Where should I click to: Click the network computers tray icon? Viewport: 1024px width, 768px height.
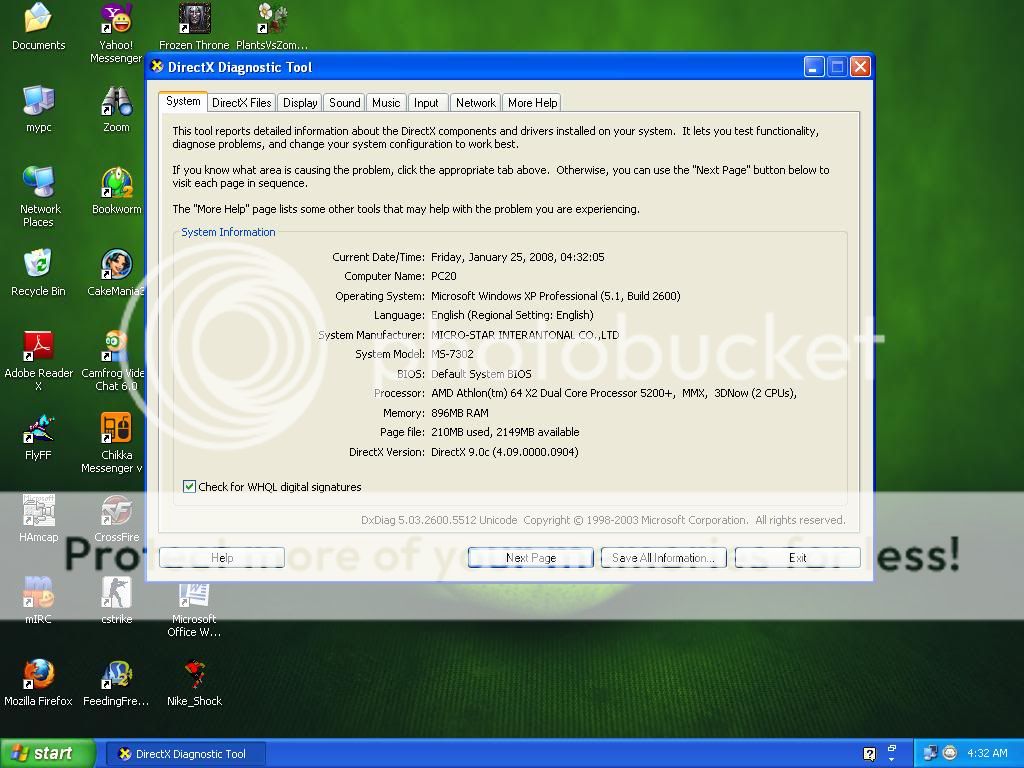930,753
